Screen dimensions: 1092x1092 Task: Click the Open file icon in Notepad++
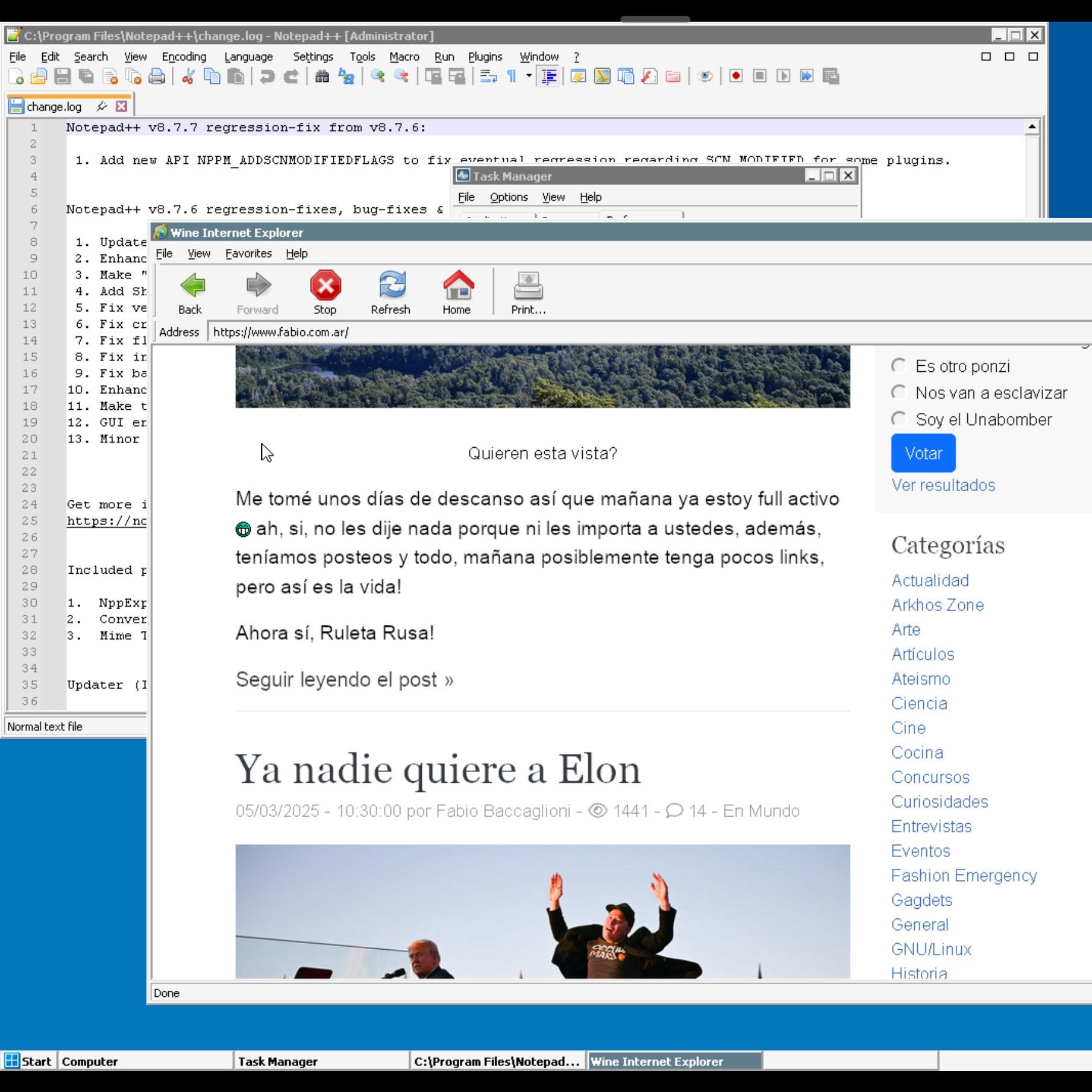[x=39, y=77]
